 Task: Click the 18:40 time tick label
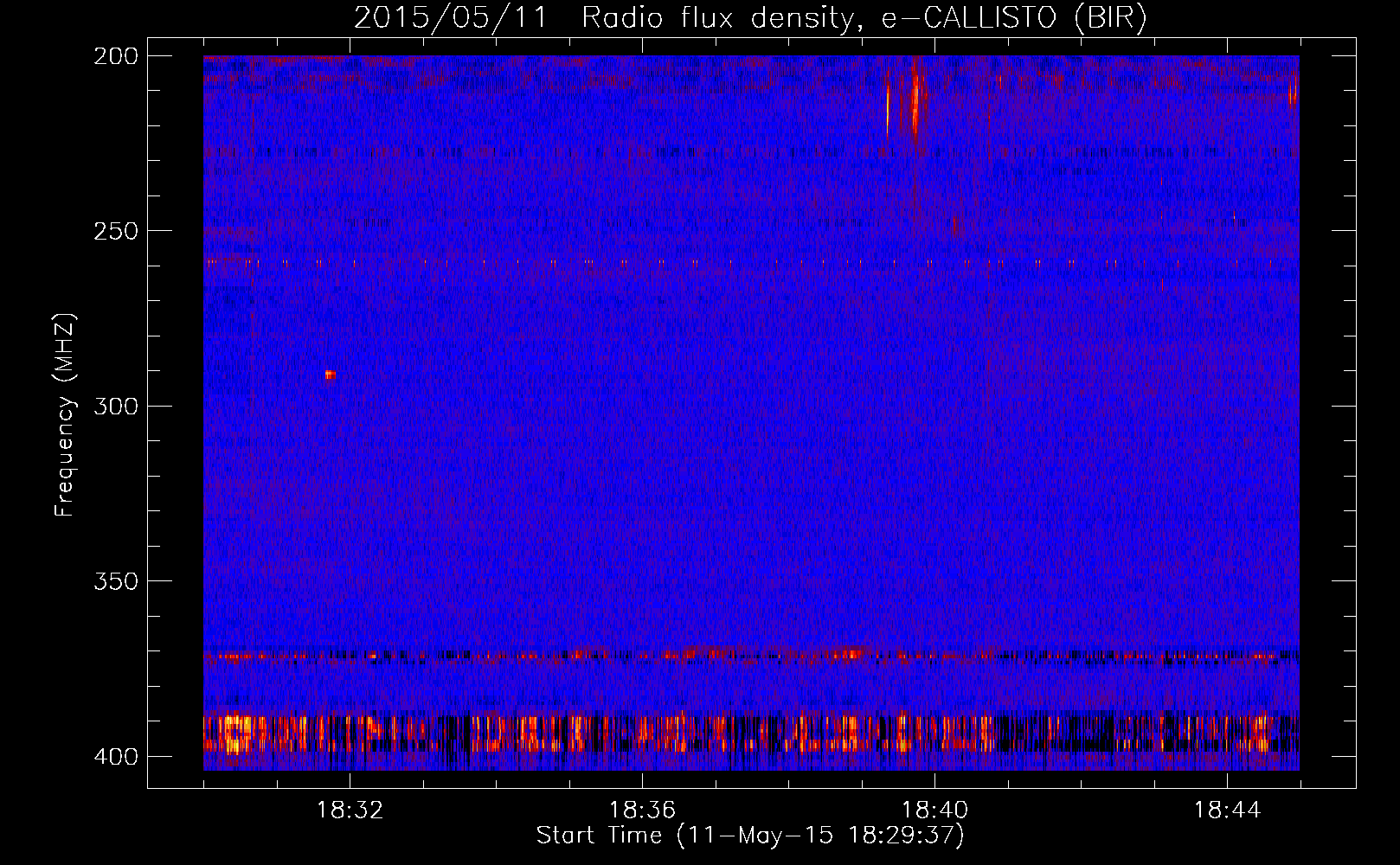[x=934, y=811]
